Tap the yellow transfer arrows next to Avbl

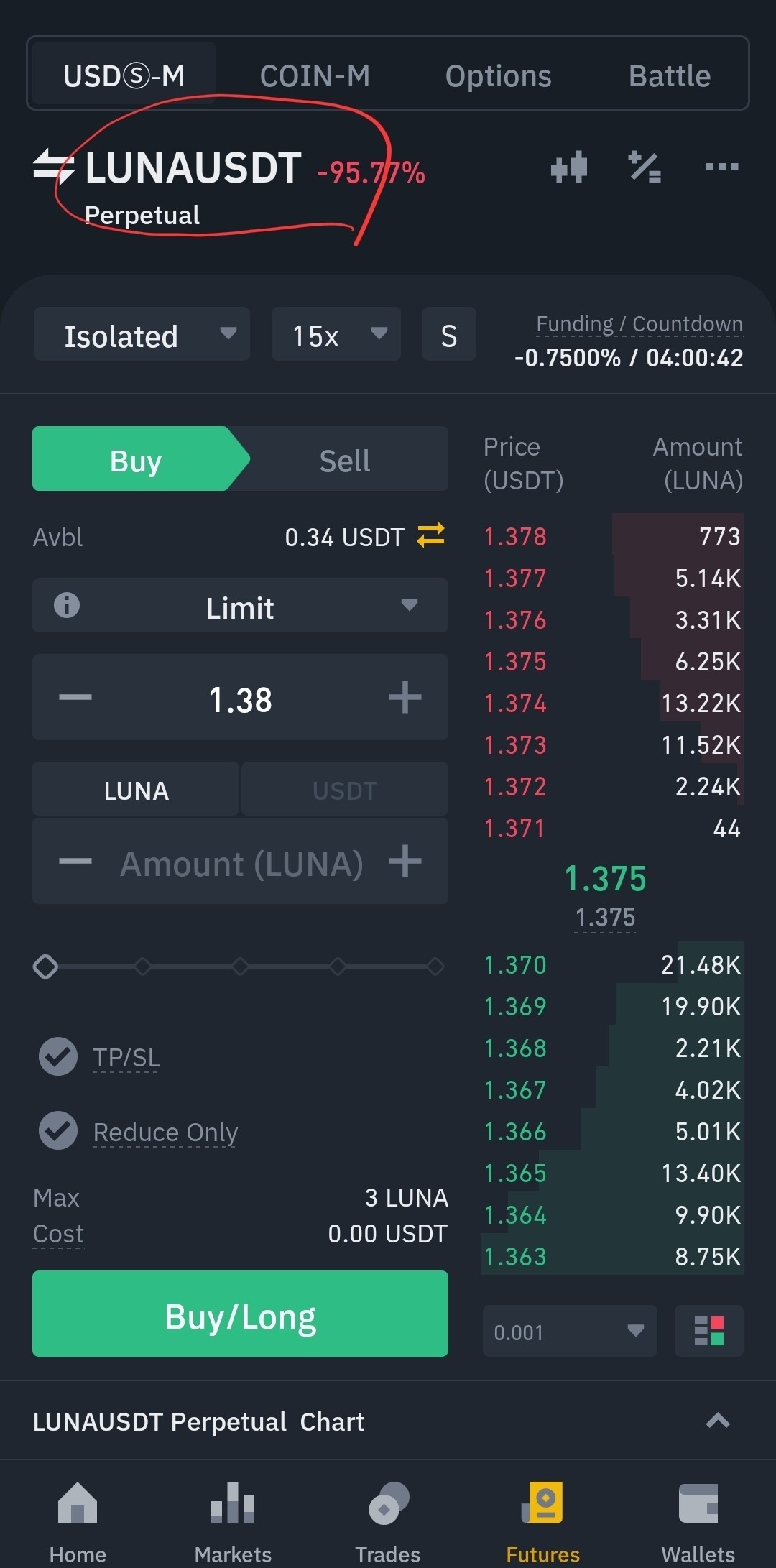431,535
